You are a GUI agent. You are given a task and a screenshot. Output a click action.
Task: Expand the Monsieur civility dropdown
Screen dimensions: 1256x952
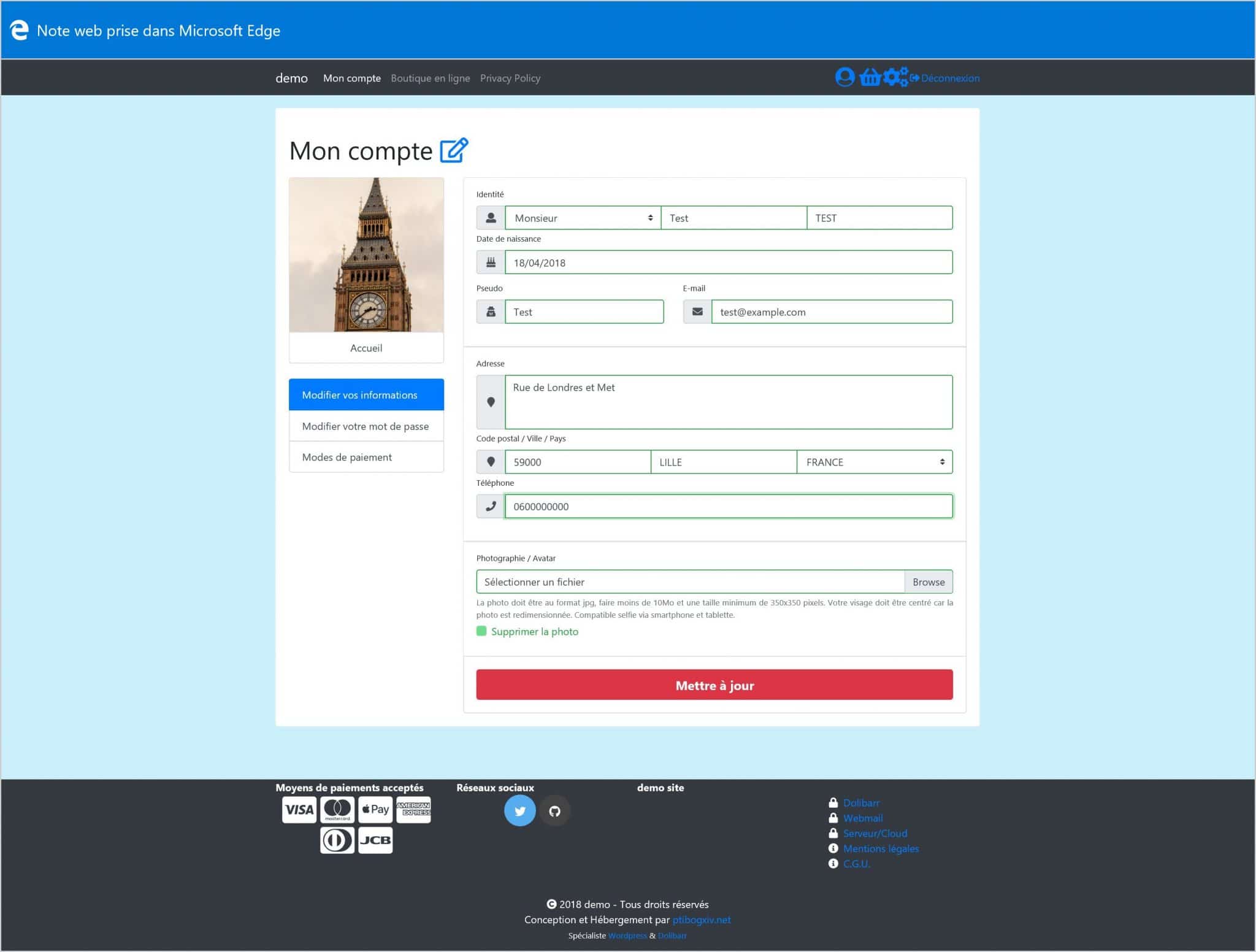(582, 218)
